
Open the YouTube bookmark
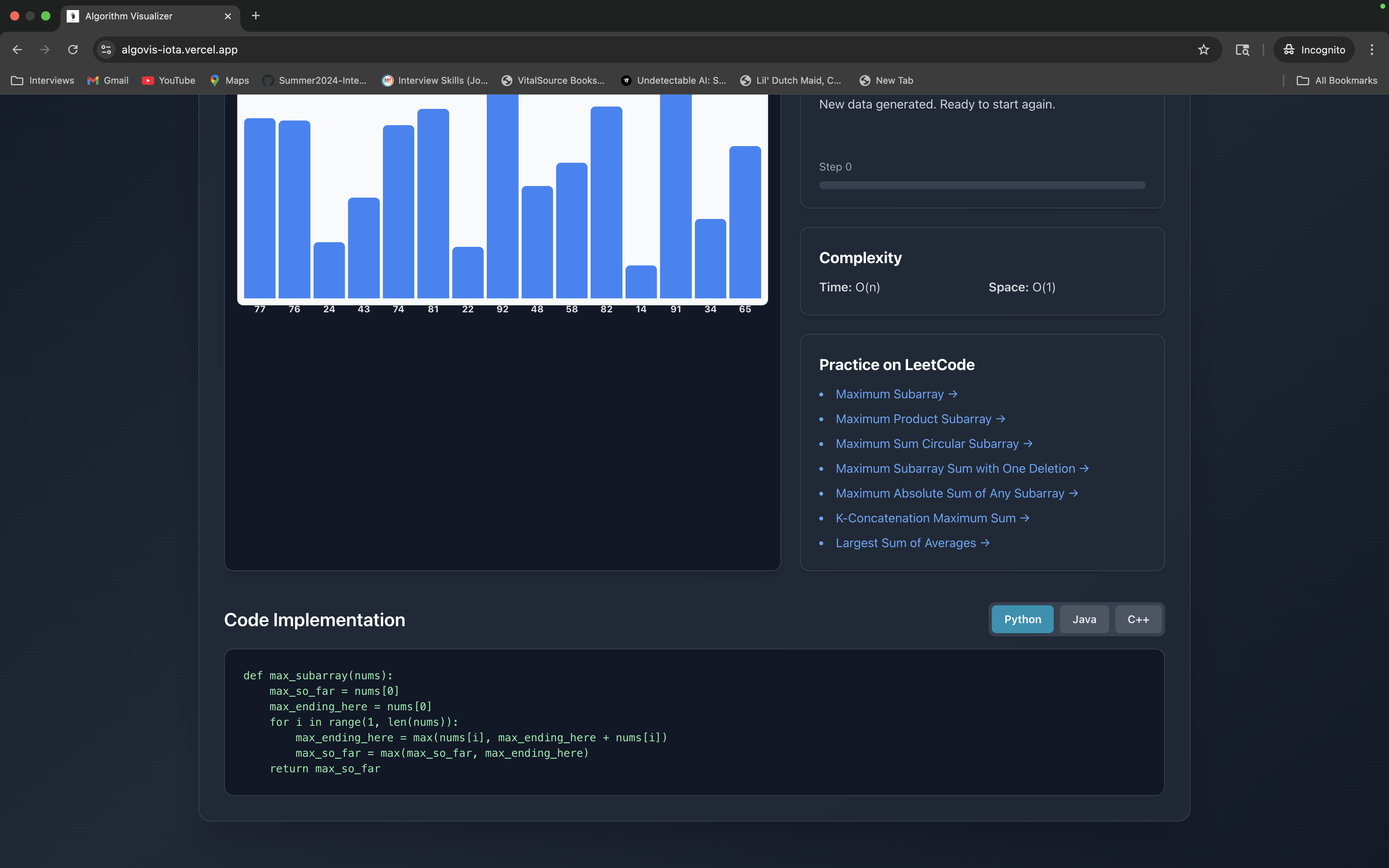[x=169, y=80]
